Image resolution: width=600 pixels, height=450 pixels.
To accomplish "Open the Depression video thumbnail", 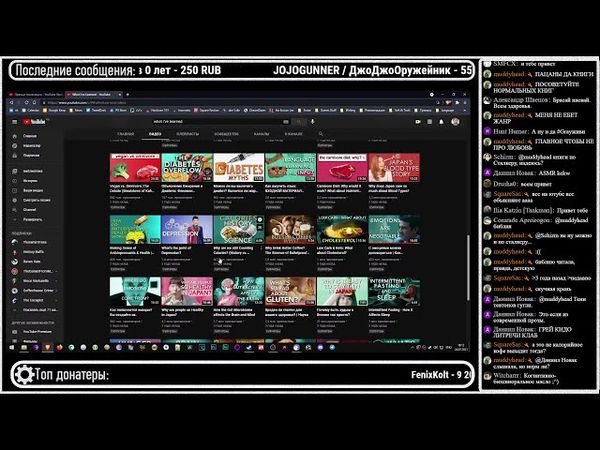I will (x=187, y=230).
